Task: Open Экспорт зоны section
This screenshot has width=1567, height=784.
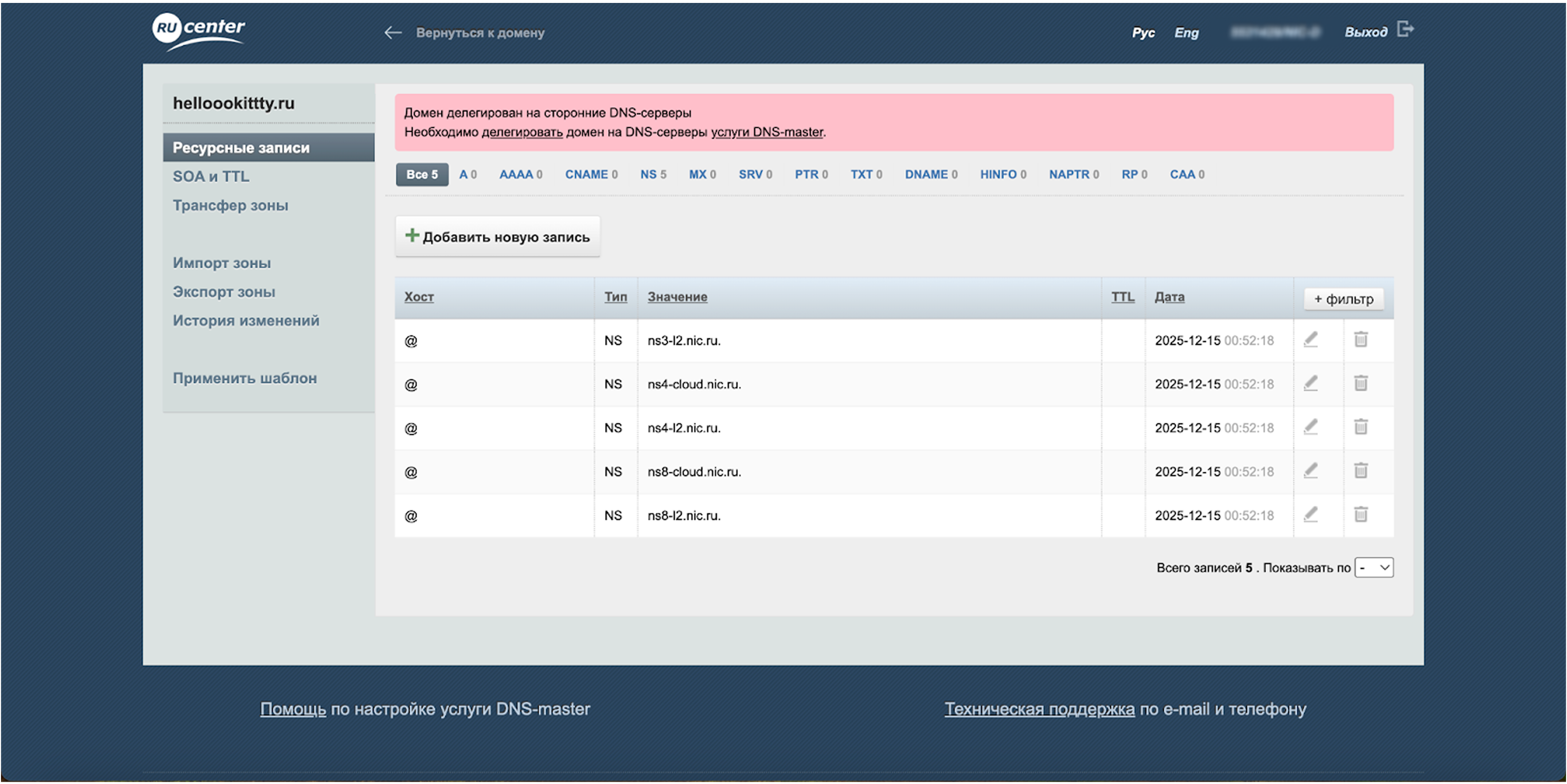Action: [224, 292]
